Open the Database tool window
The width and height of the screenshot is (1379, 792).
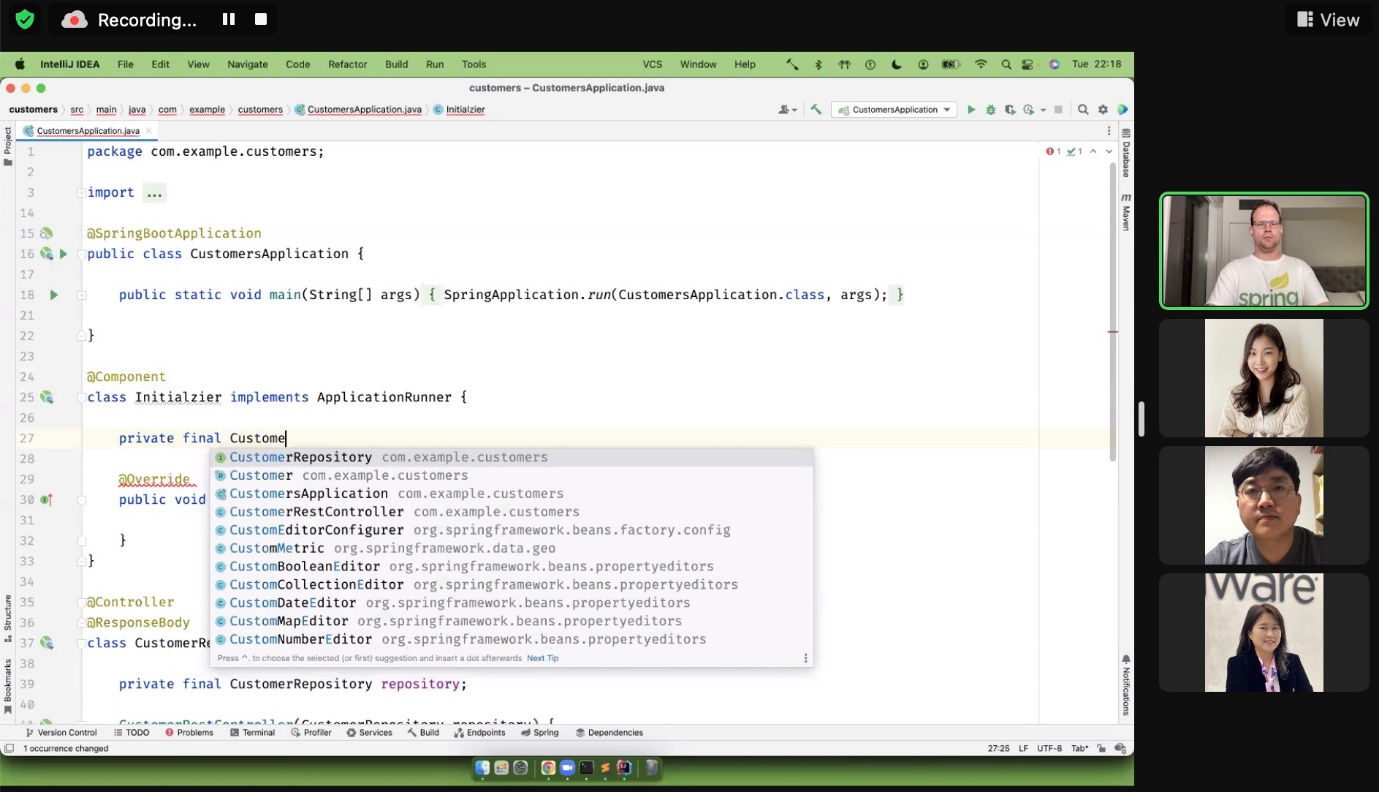(1126, 154)
